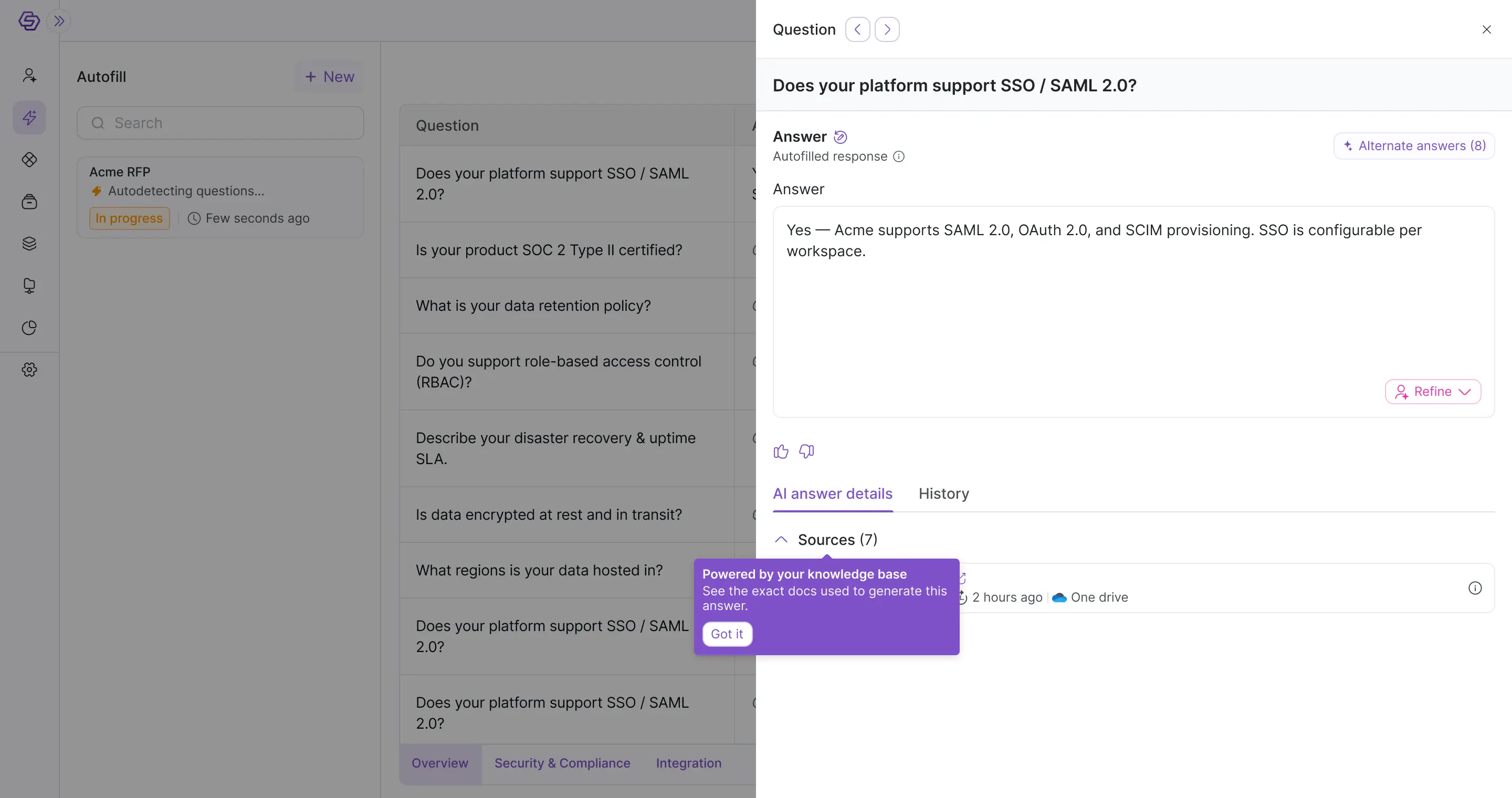Select the Security & Compliance tab
This screenshot has width=1512, height=798.
coord(562,763)
